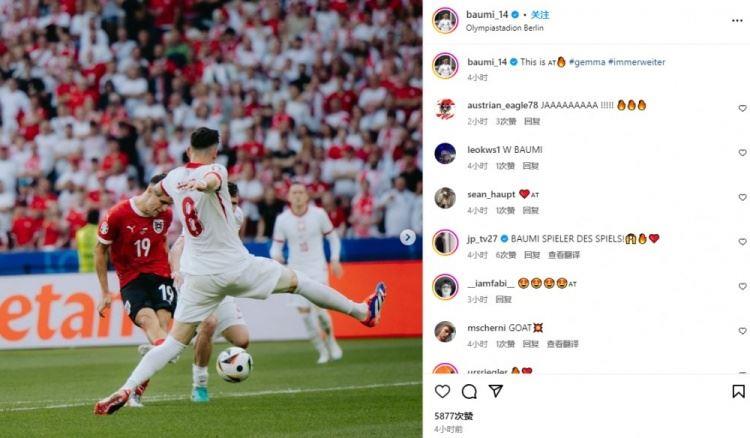The height and width of the screenshot is (438, 750).
Task: View translation of jp_tv27's comment
Action: [x=563, y=255]
